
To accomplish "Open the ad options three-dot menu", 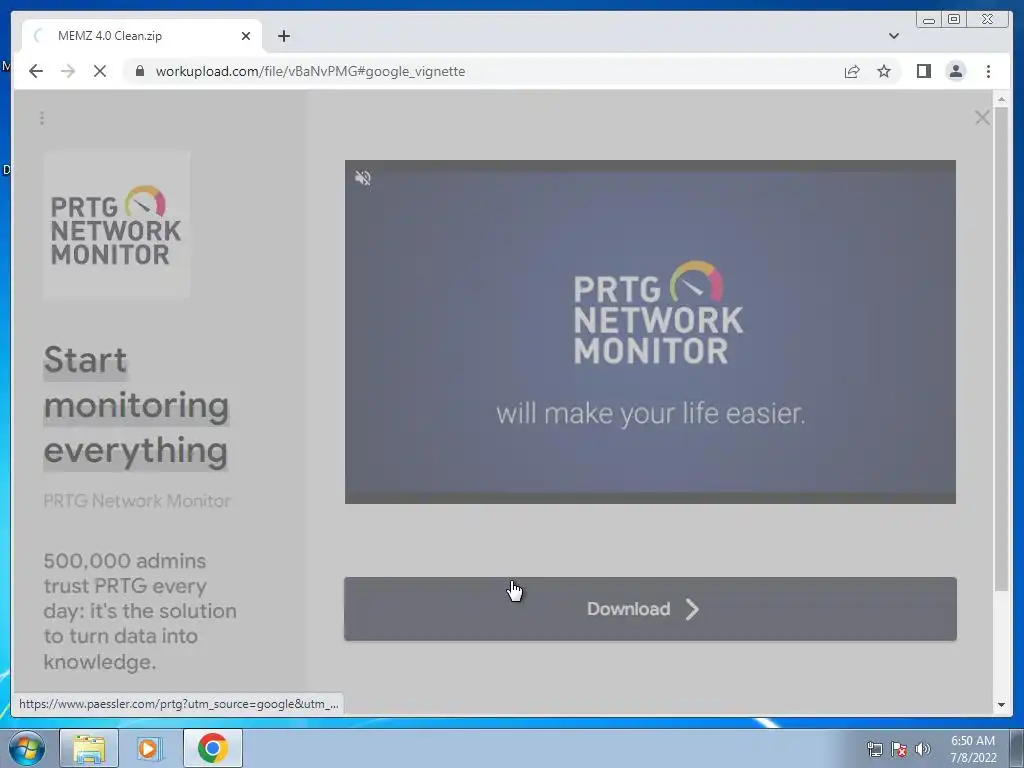I will (42, 118).
